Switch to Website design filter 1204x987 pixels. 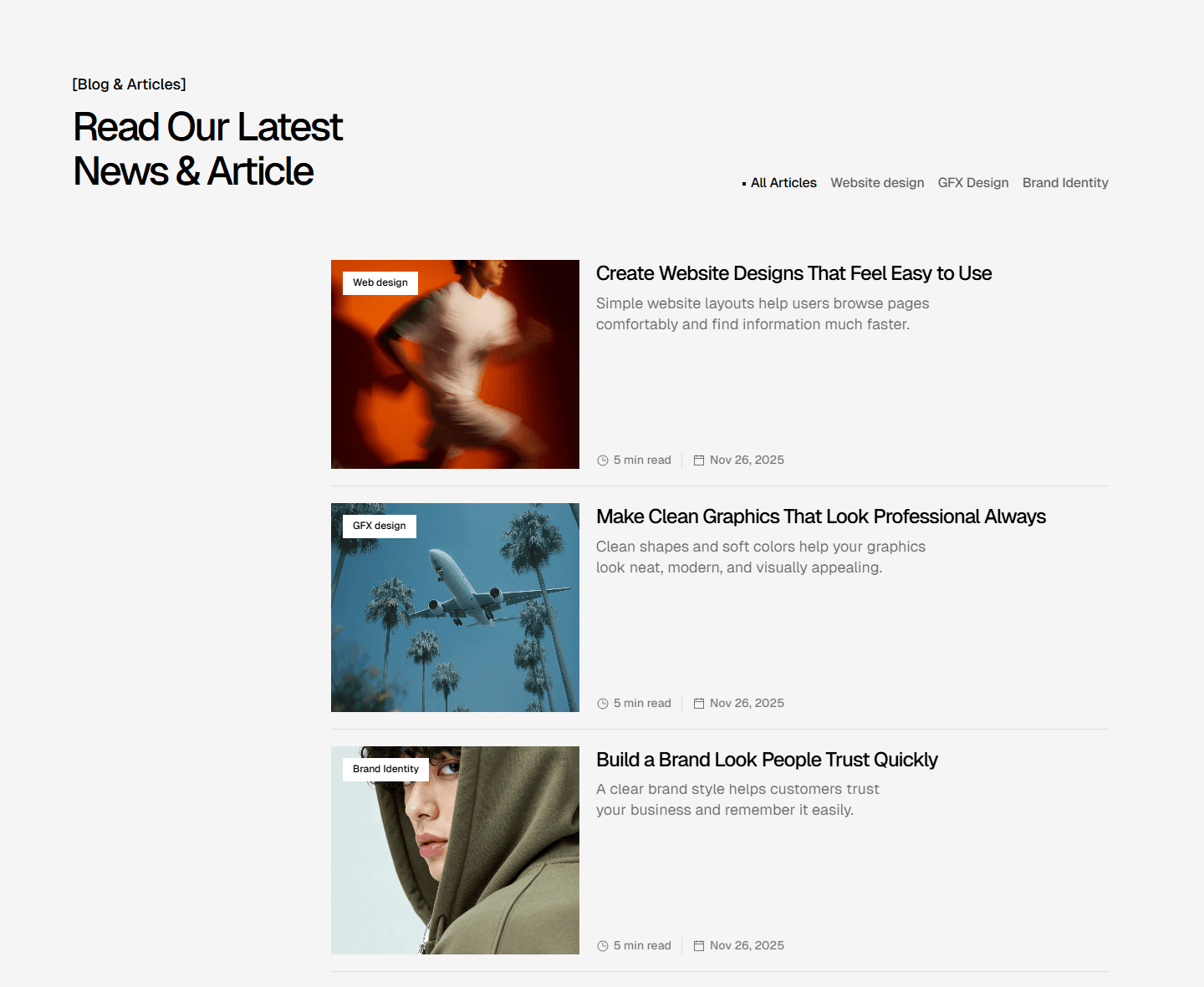point(877,183)
